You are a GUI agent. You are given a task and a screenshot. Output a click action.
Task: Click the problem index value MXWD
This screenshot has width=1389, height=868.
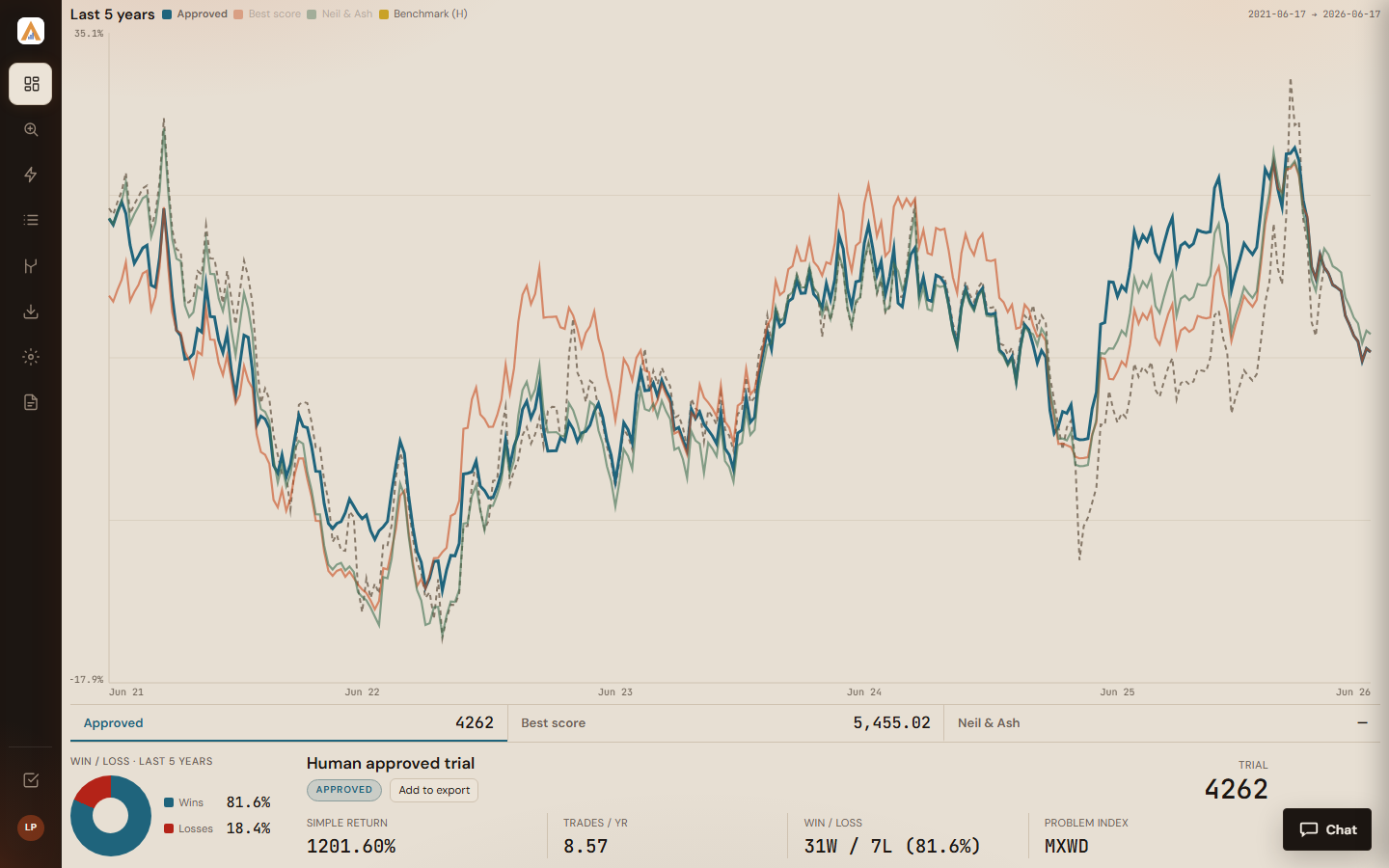tap(1066, 847)
